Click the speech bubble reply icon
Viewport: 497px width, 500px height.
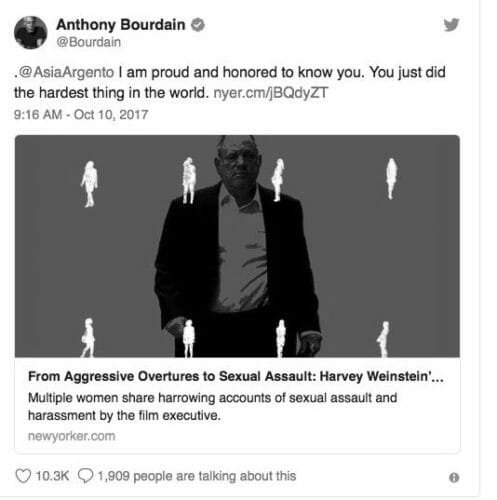(85, 476)
